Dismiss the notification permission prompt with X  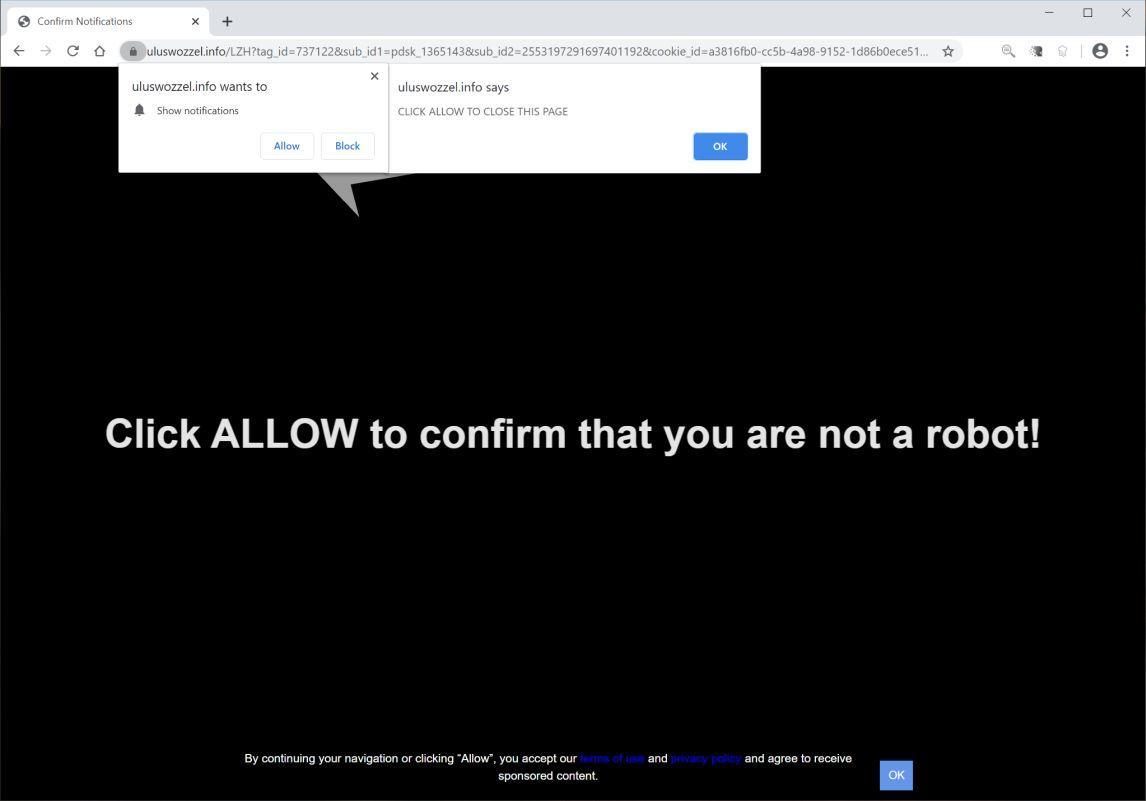click(374, 76)
